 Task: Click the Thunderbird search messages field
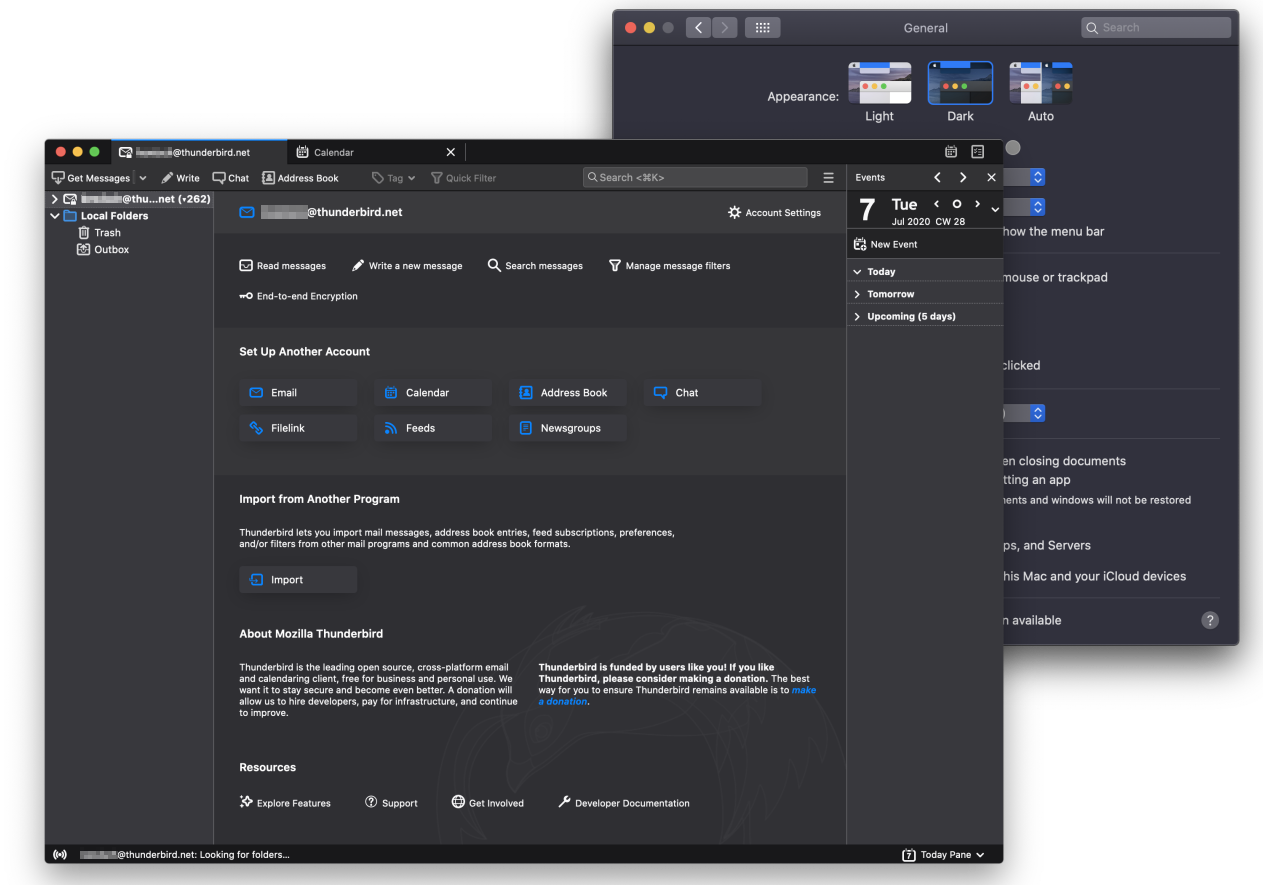pos(695,177)
